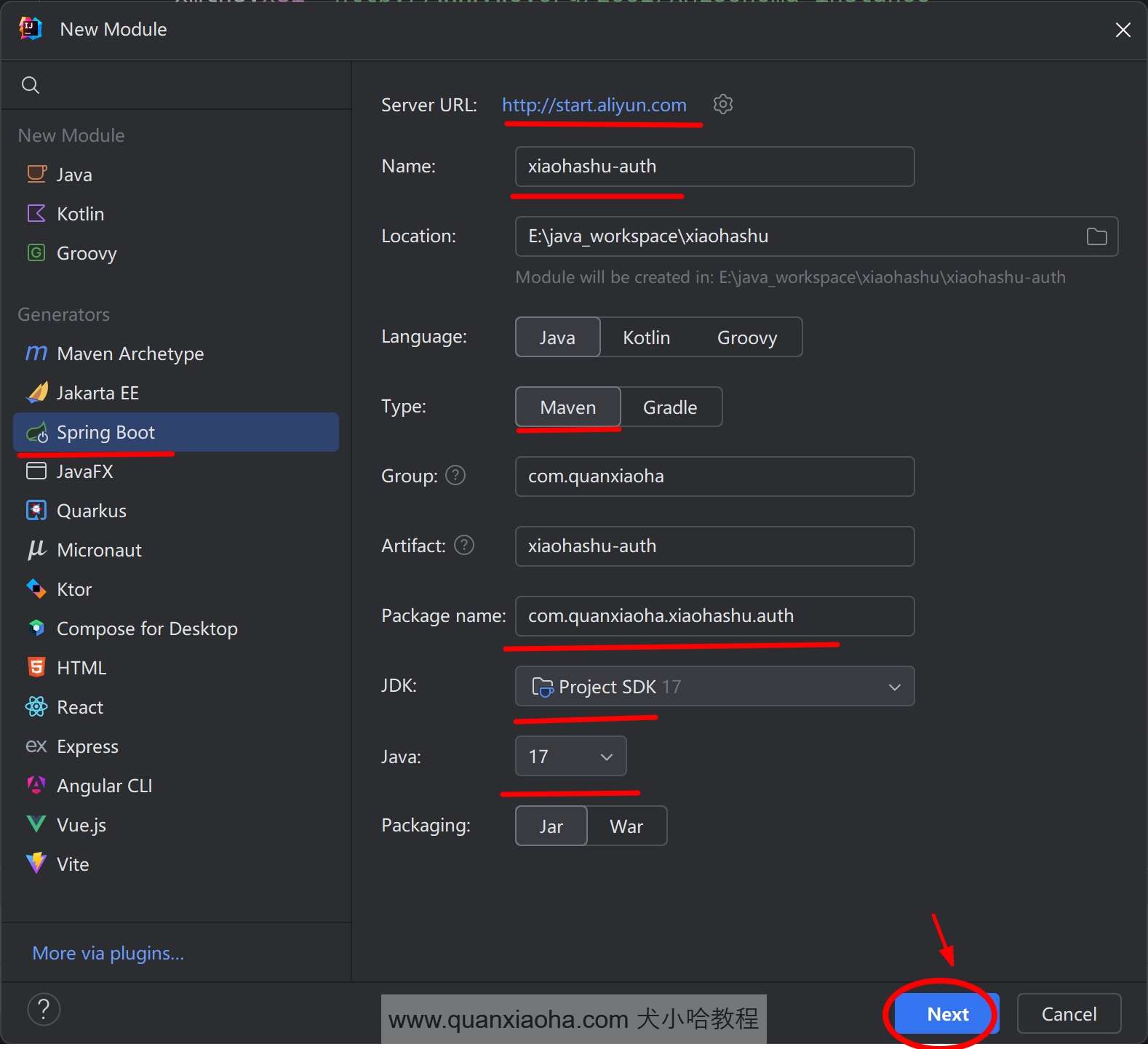1148x1049 pixels.
Task: Select the Vue.js list entry
Action: tap(176, 825)
